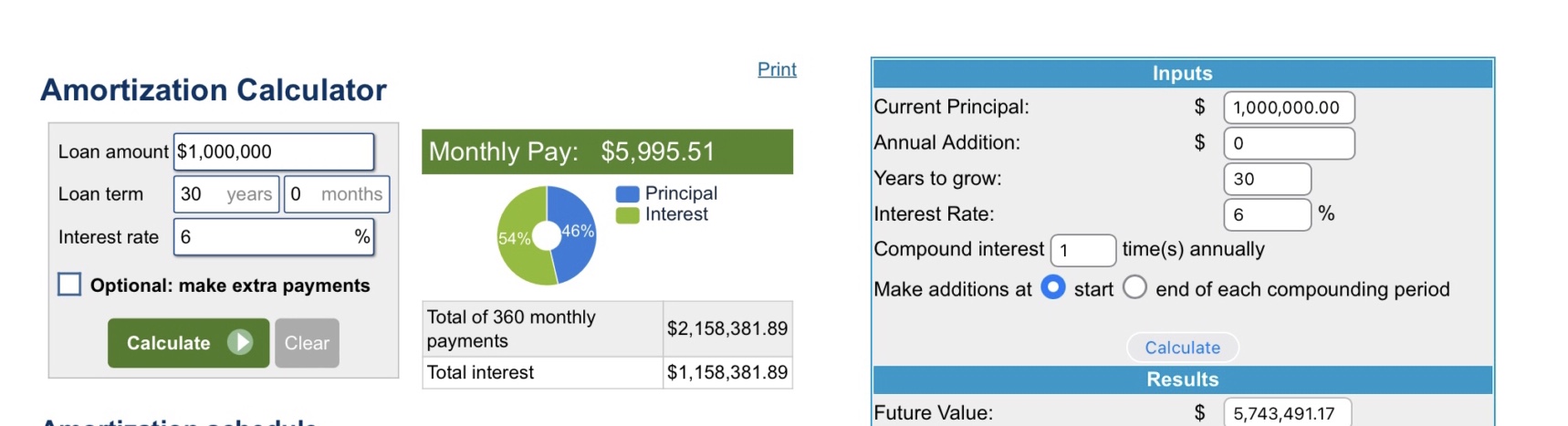The height and width of the screenshot is (426, 1568).
Task: Focus the loan term years field
Action: pos(226,194)
